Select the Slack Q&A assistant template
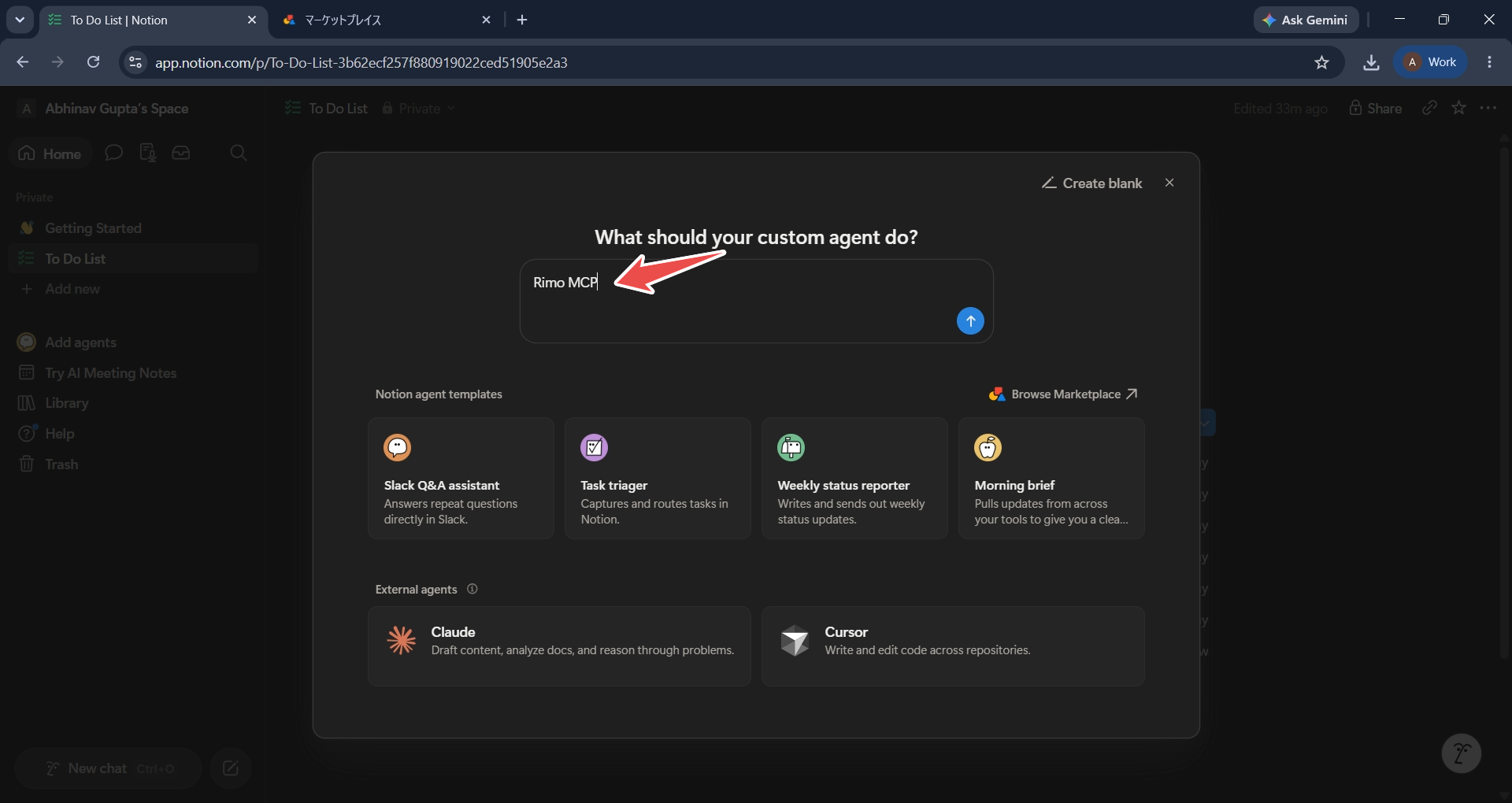The height and width of the screenshot is (803, 1512). (x=461, y=478)
